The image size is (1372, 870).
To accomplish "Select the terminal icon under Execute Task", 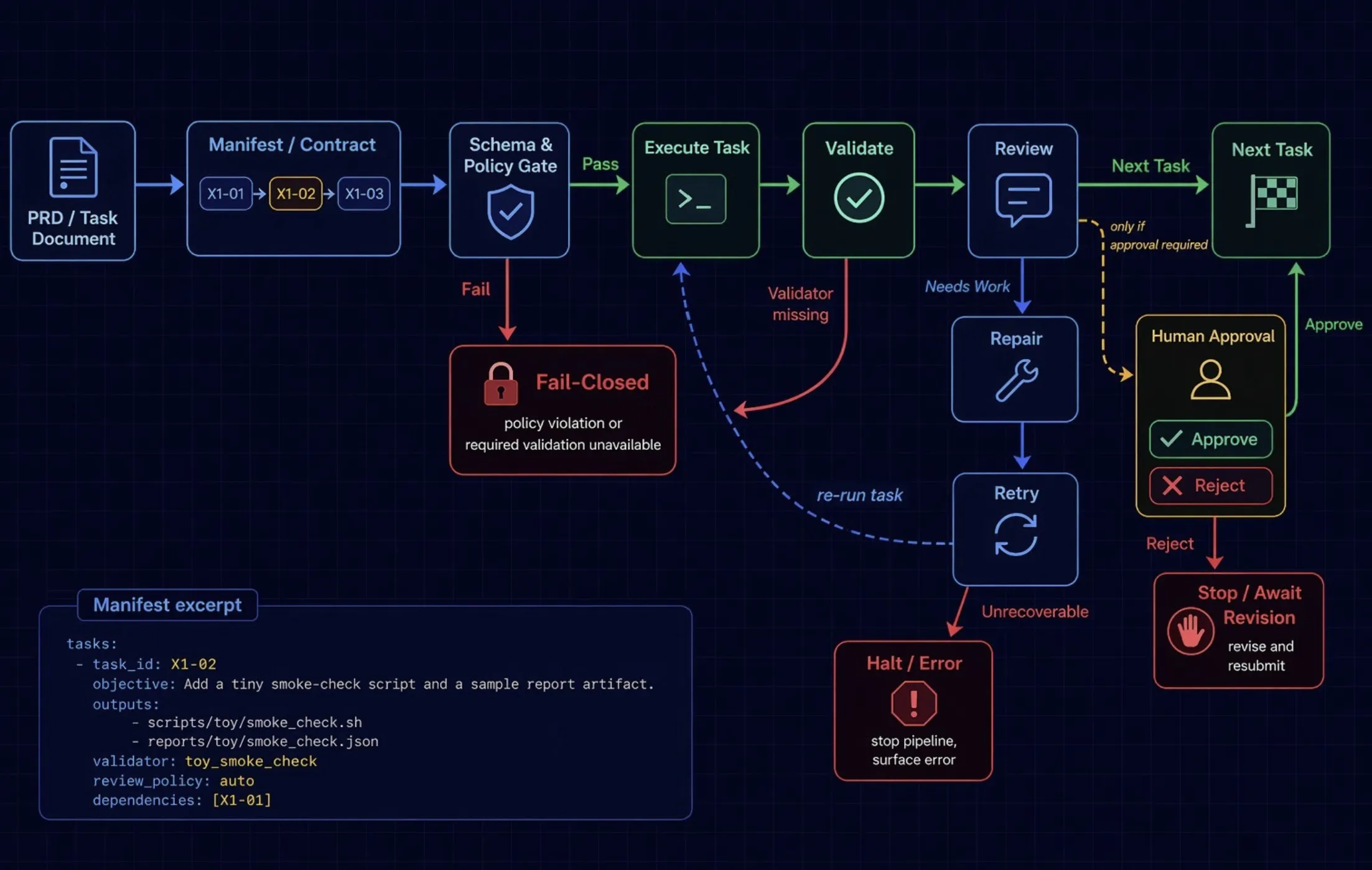I will (x=695, y=199).
